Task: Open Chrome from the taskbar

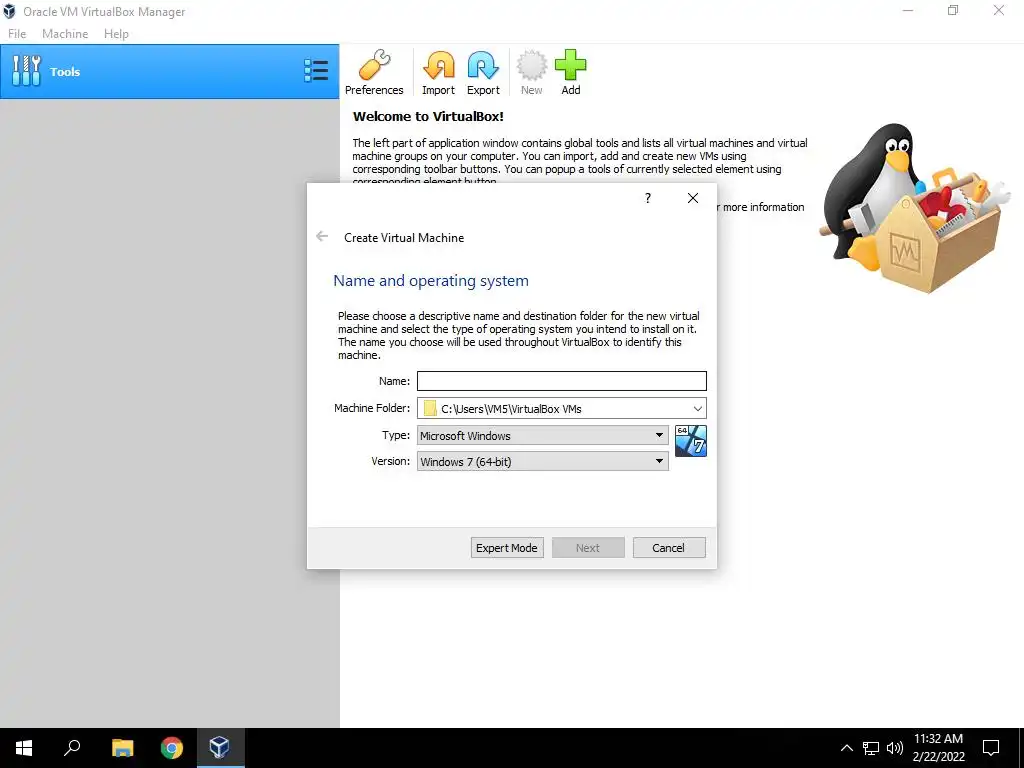Action: (172, 748)
